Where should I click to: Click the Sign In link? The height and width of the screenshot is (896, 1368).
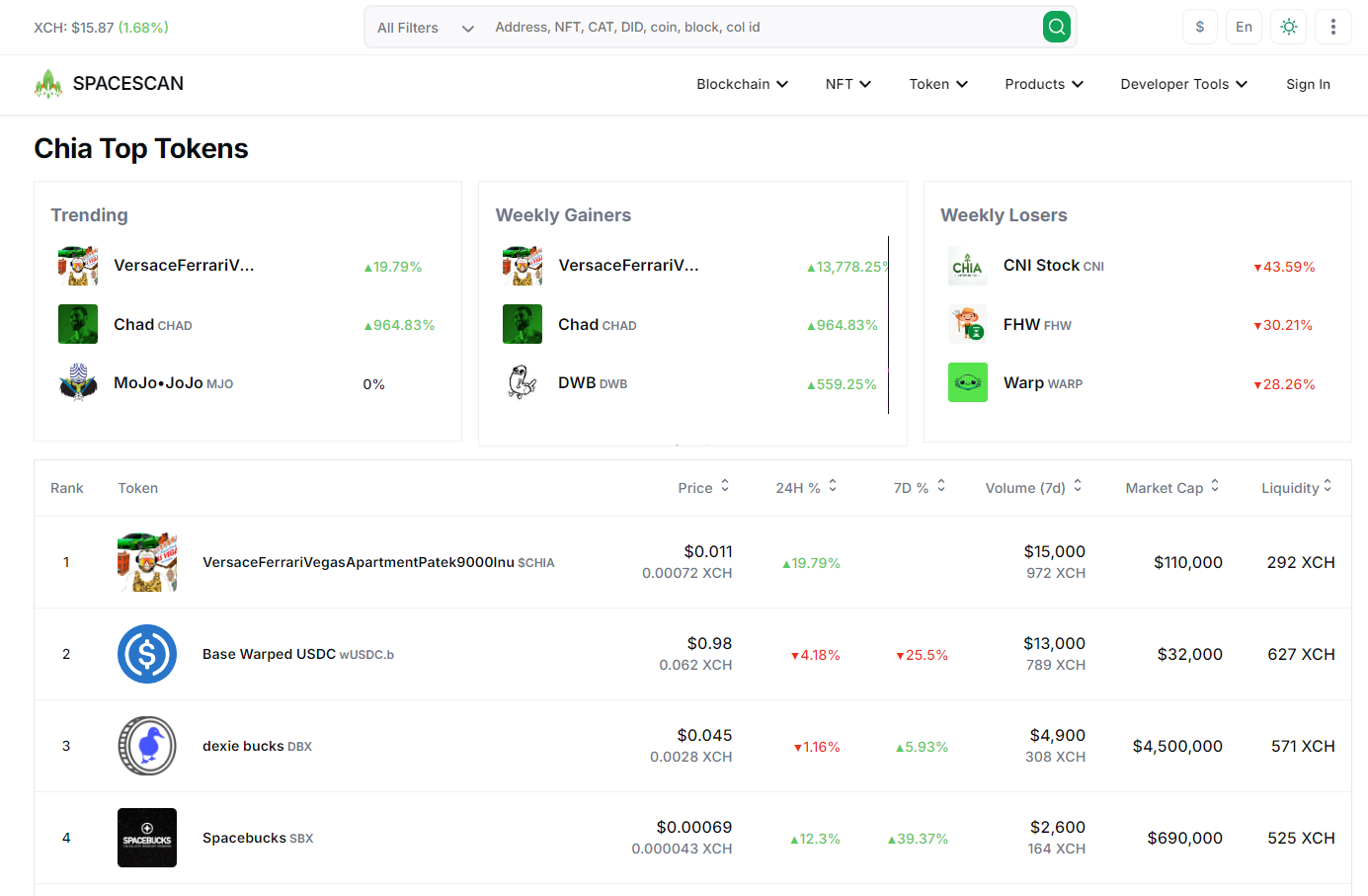pyautogui.click(x=1308, y=84)
